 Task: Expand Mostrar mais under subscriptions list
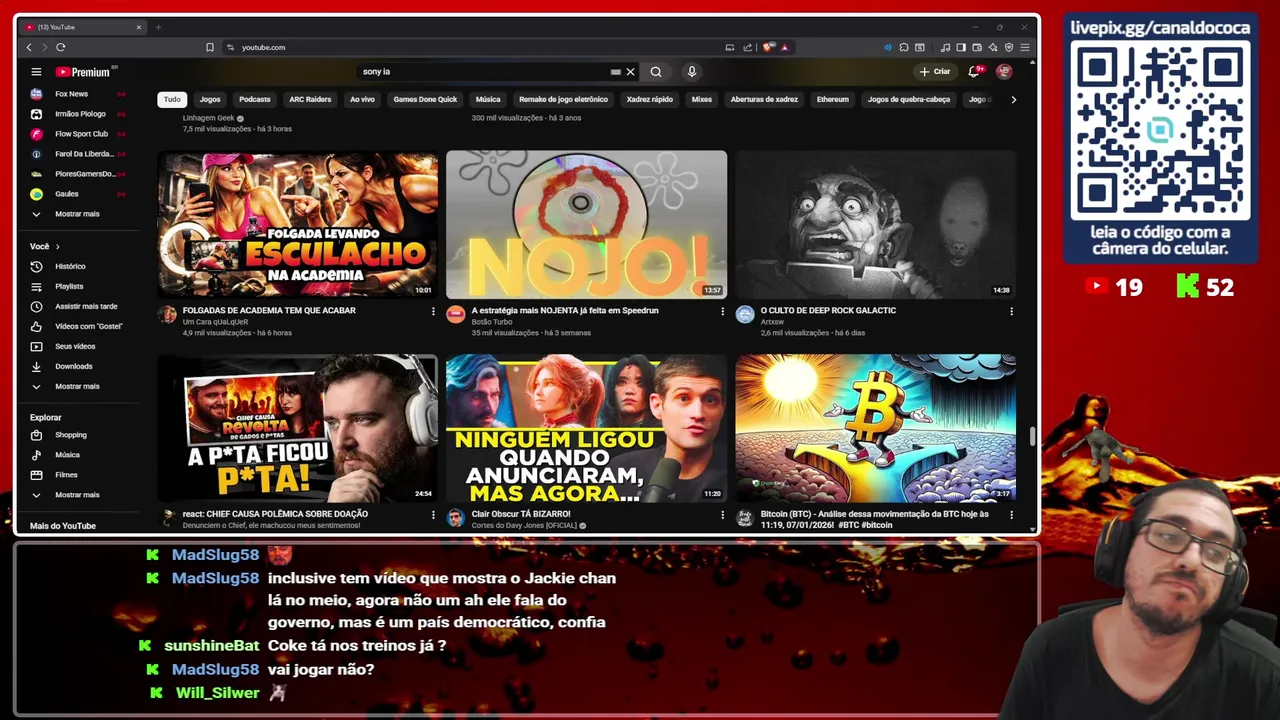(x=77, y=214)
